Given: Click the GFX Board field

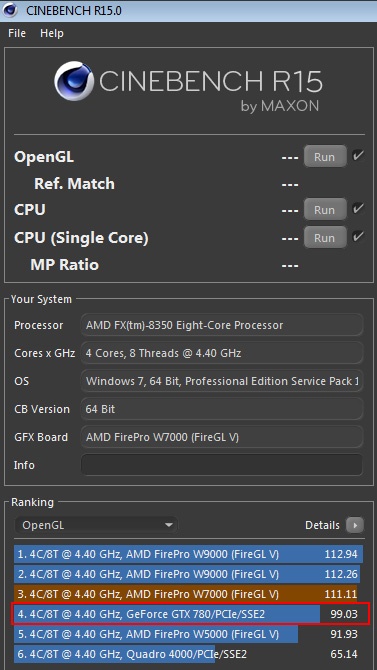Looking at the screenshot, I should (x=222, y=437).
